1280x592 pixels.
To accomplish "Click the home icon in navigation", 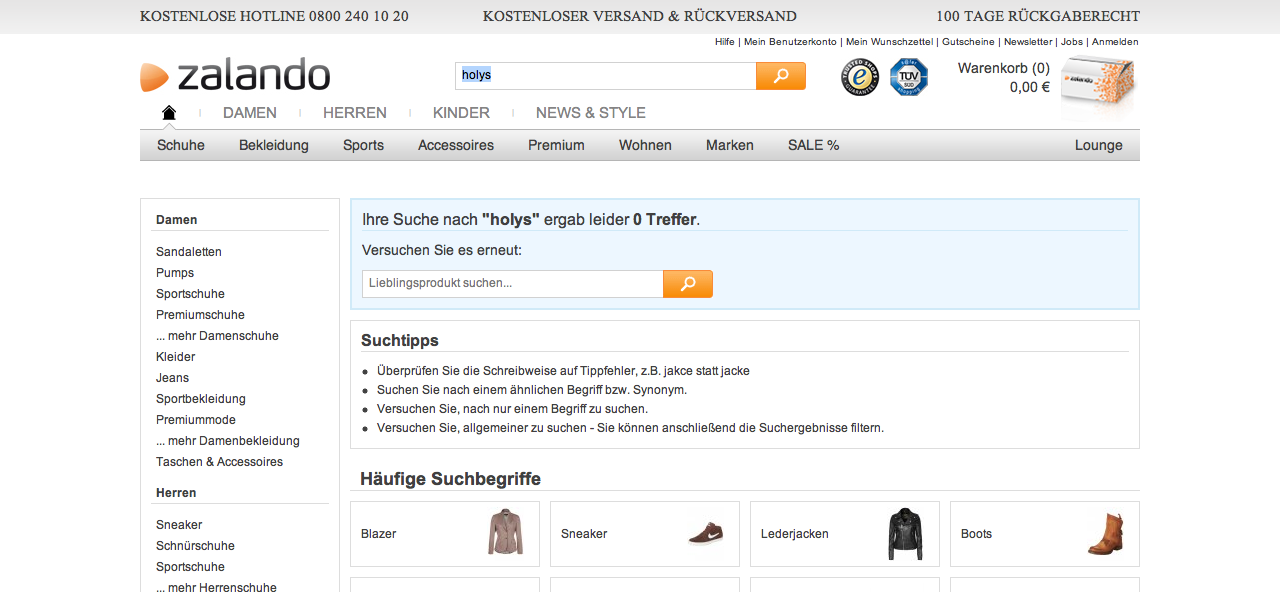I will (169, 113).
